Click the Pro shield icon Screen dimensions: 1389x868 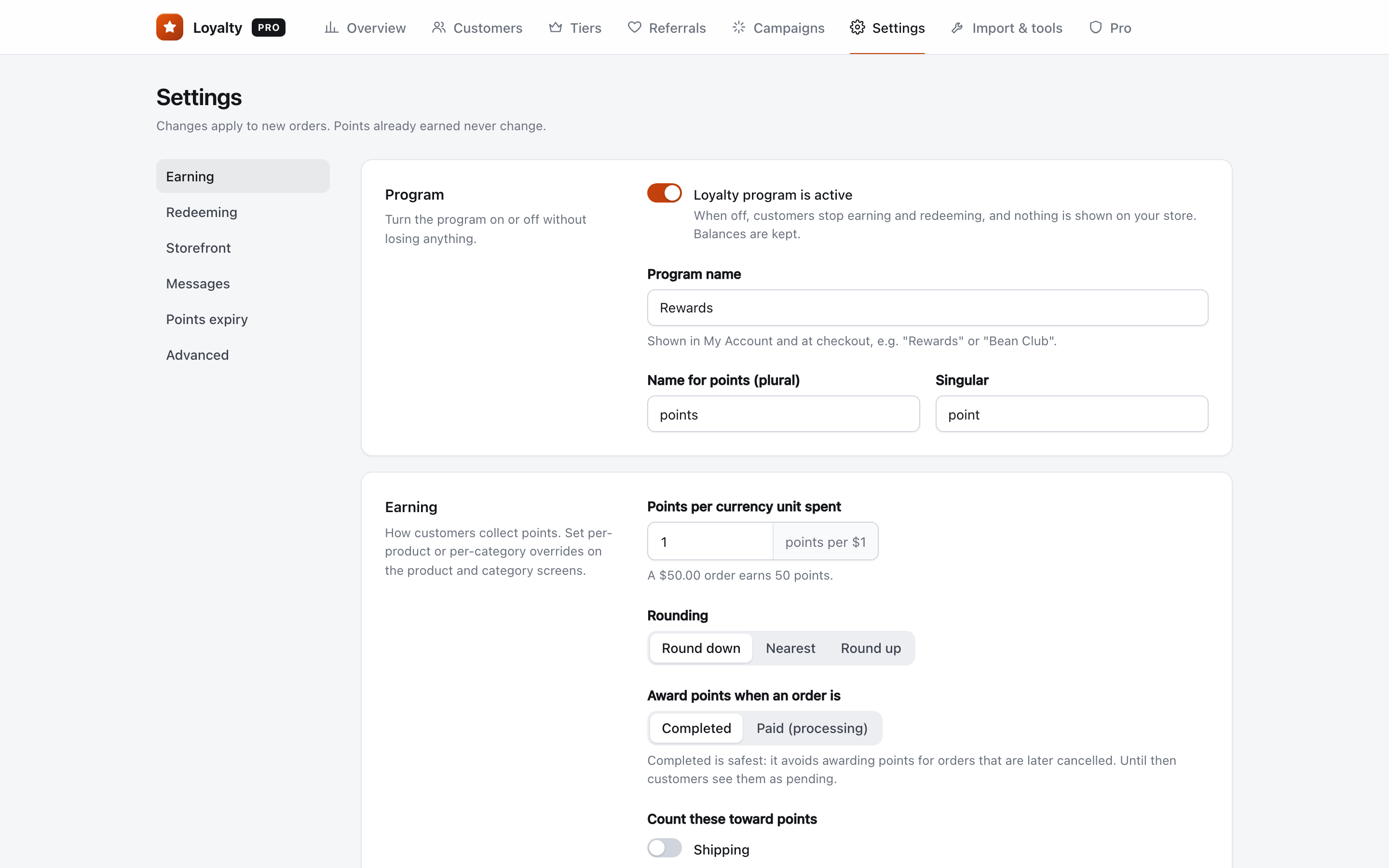(1095, 27)
